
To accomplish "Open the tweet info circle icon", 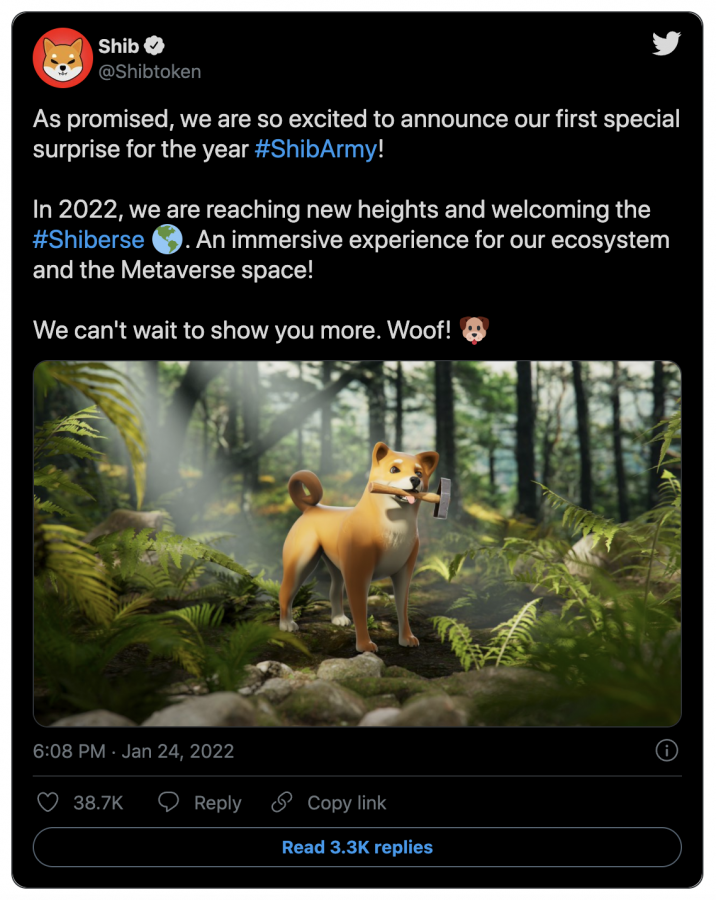I will tap(667, 750).
